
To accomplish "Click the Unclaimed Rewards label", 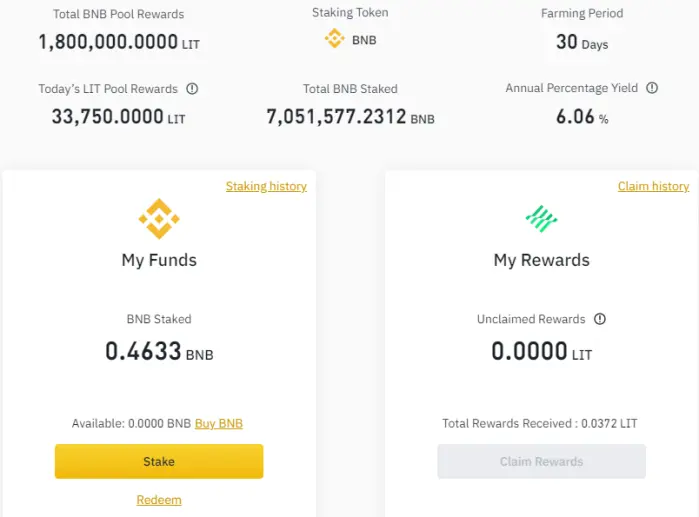I will [531, 319].
